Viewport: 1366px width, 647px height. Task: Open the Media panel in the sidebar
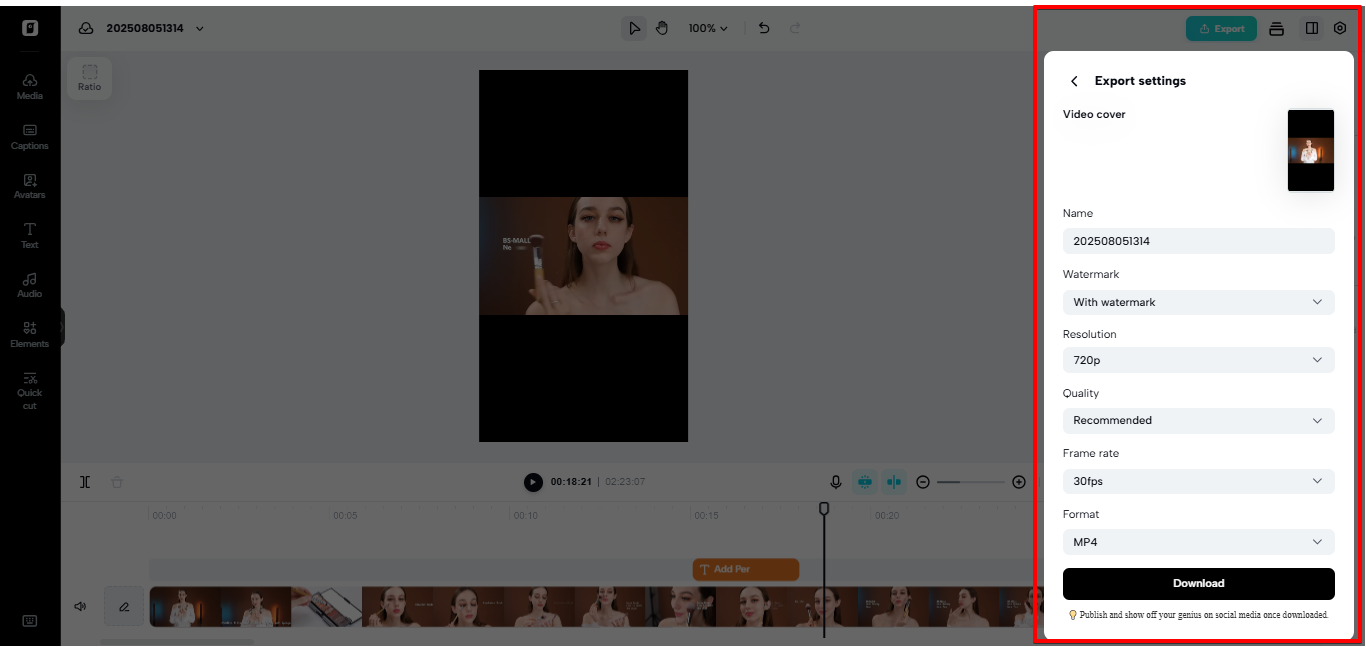29,86
